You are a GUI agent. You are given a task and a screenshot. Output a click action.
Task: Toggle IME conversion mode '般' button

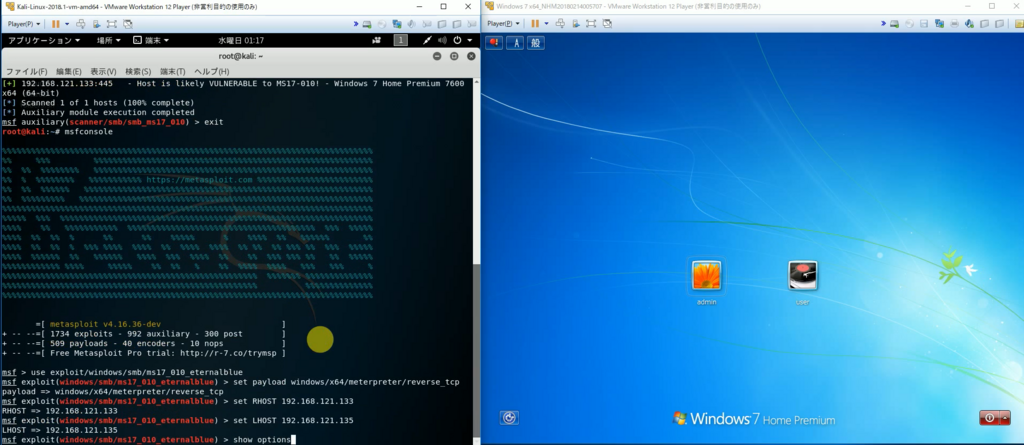536,42
